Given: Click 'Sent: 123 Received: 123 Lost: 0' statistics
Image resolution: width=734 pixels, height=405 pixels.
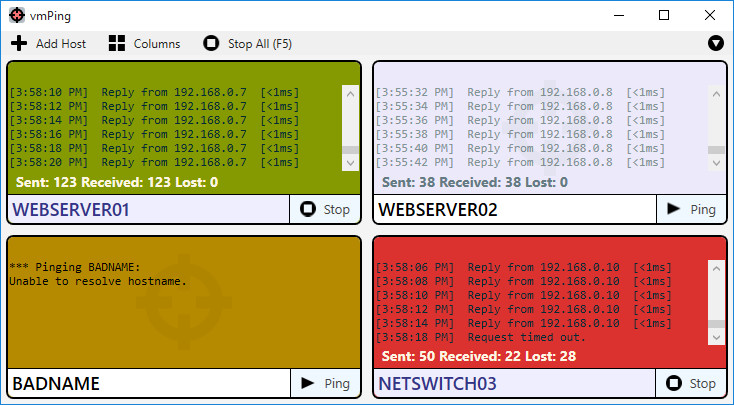Looking at the screenshot, I should (117, 182).
